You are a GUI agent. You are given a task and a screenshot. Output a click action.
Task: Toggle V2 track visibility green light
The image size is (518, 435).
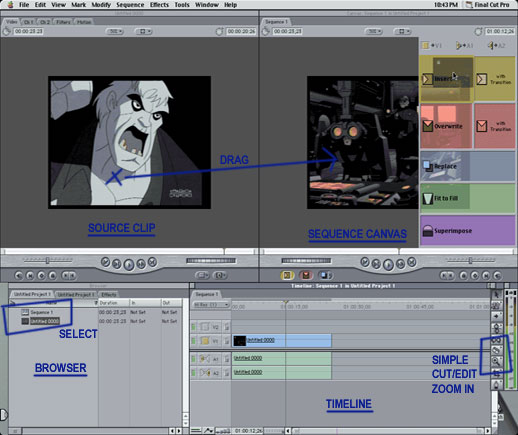click(194, 327)
